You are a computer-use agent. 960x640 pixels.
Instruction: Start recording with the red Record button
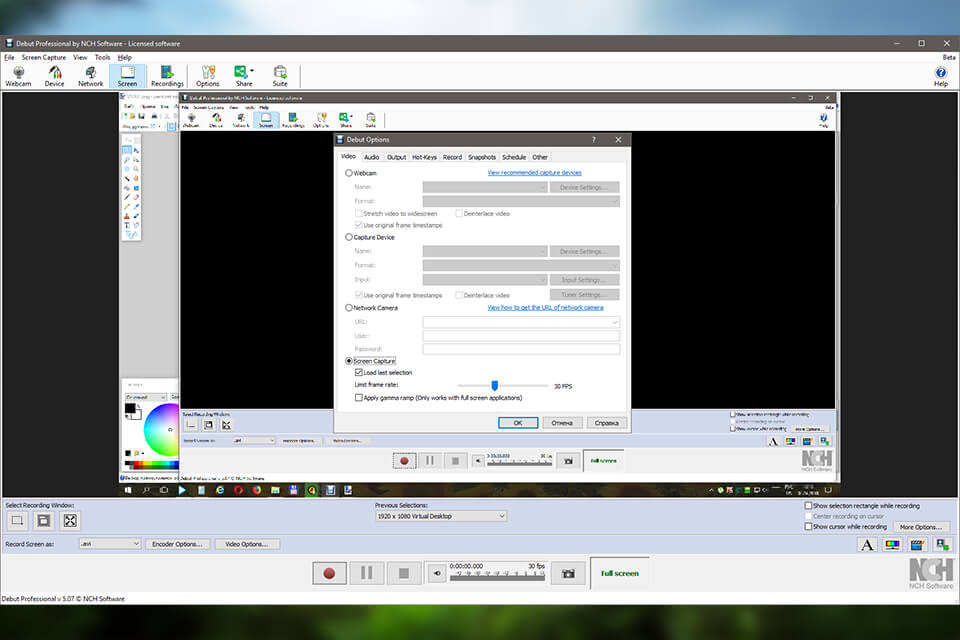329,573
